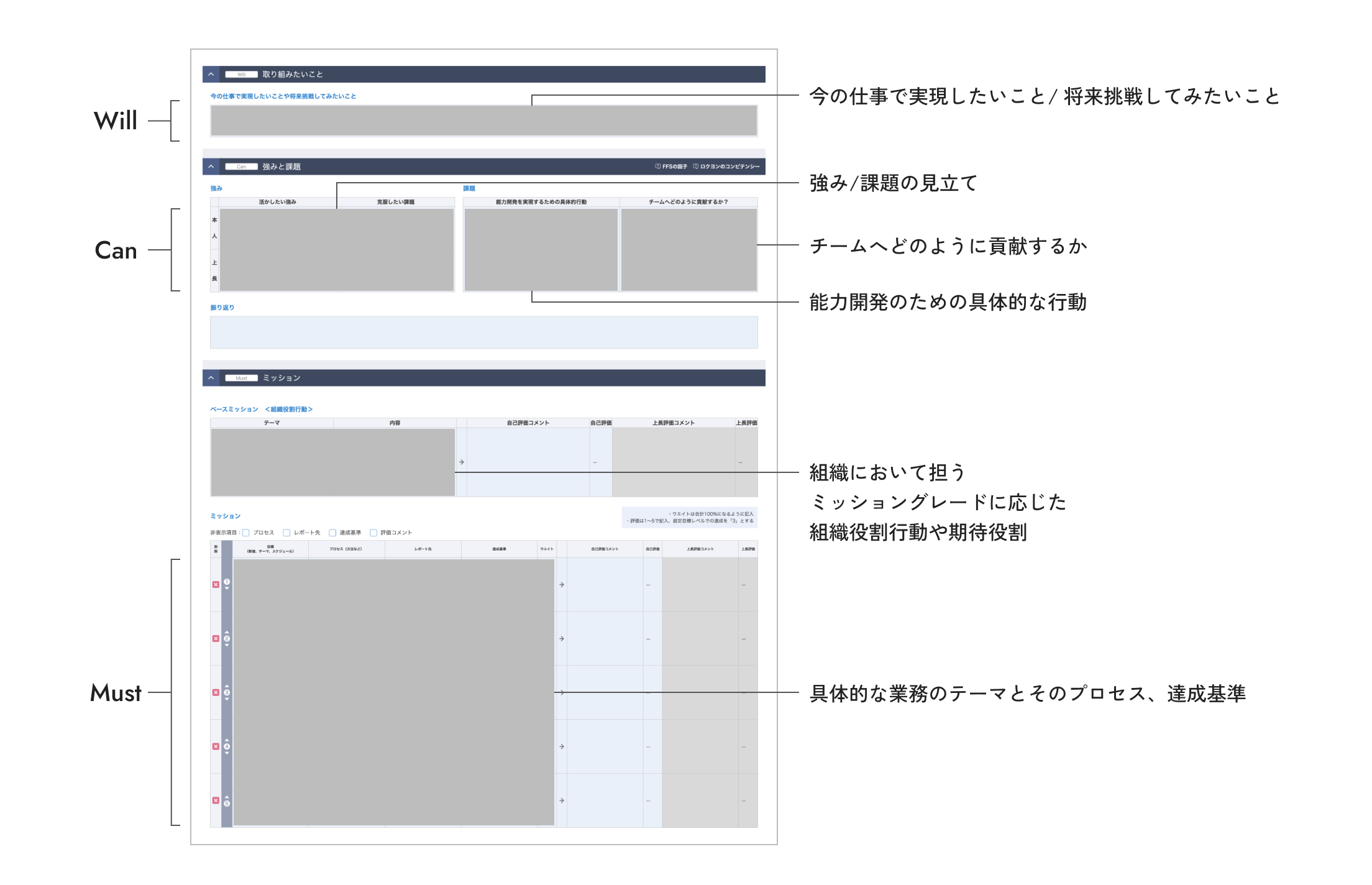The image size is (1372, 885).
Task: Click the blue 課題 subsection label
Action: (x=469, y=188)
